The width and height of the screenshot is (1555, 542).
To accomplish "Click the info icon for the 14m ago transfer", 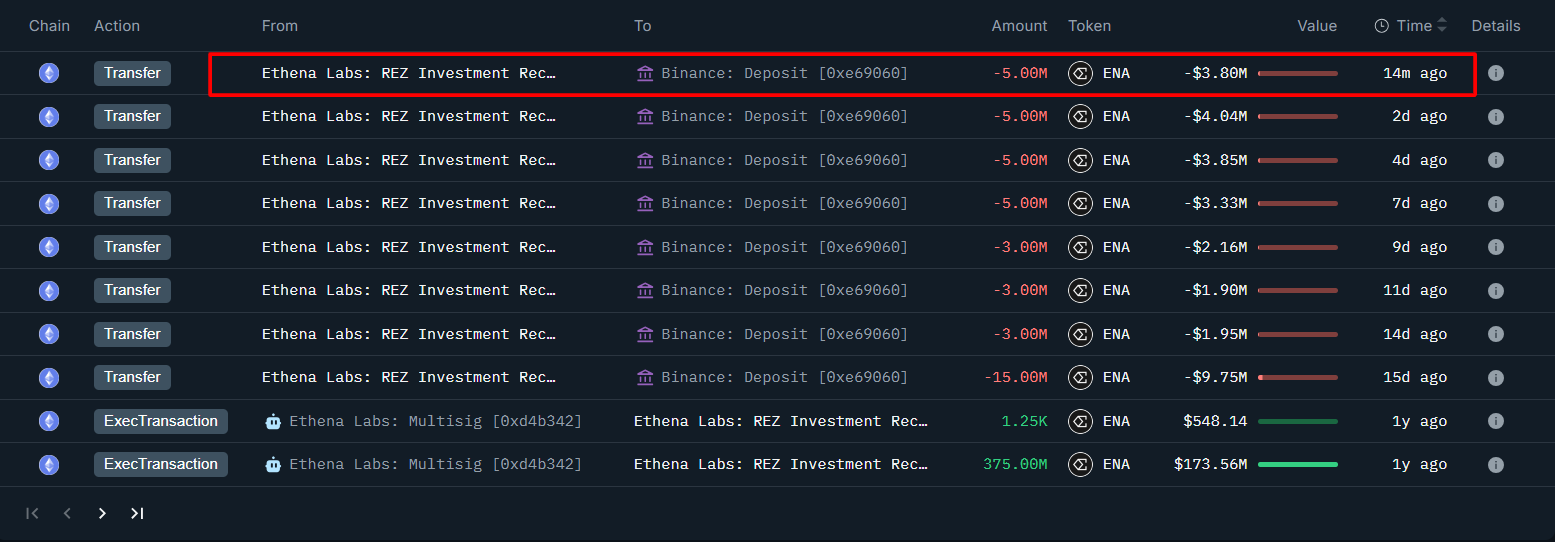I will point(1495,73).
